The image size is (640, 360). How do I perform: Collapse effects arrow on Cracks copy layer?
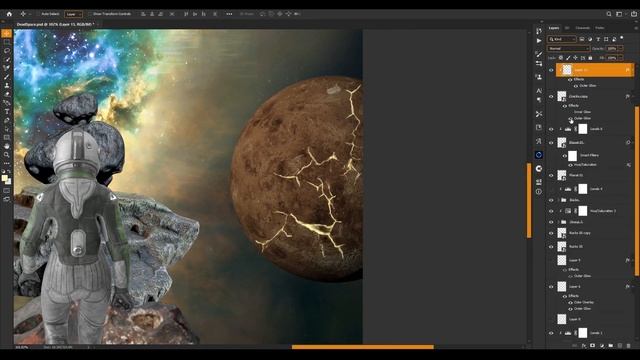(x=633, y=97)
